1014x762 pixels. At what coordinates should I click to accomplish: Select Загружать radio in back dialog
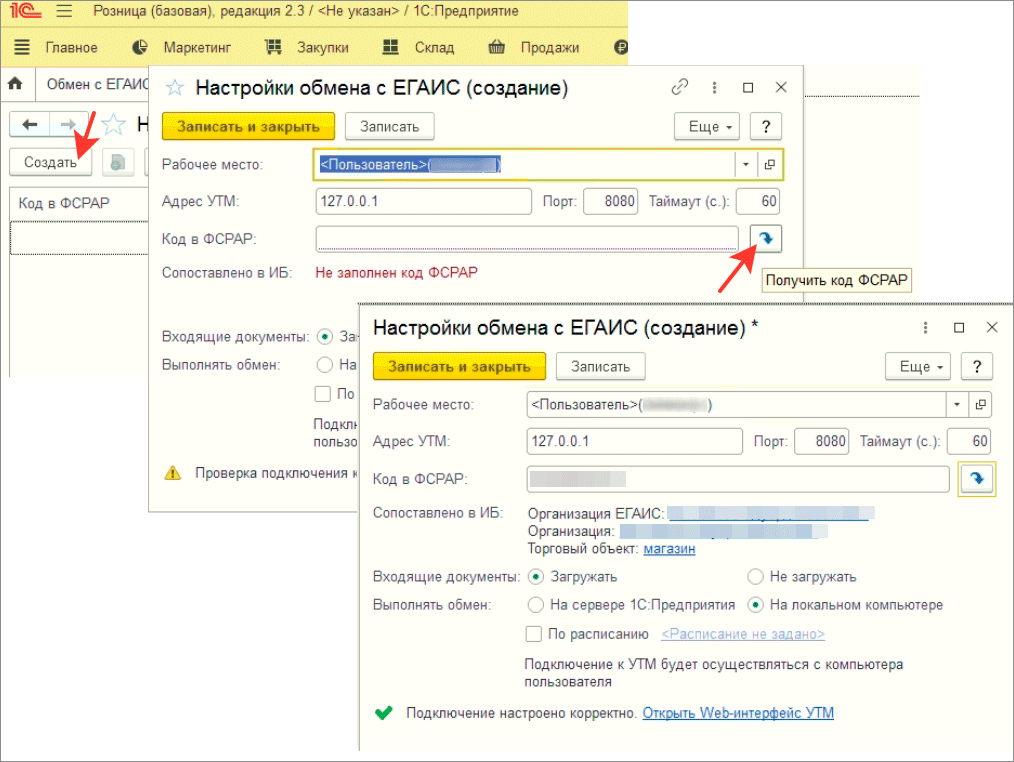325,337
